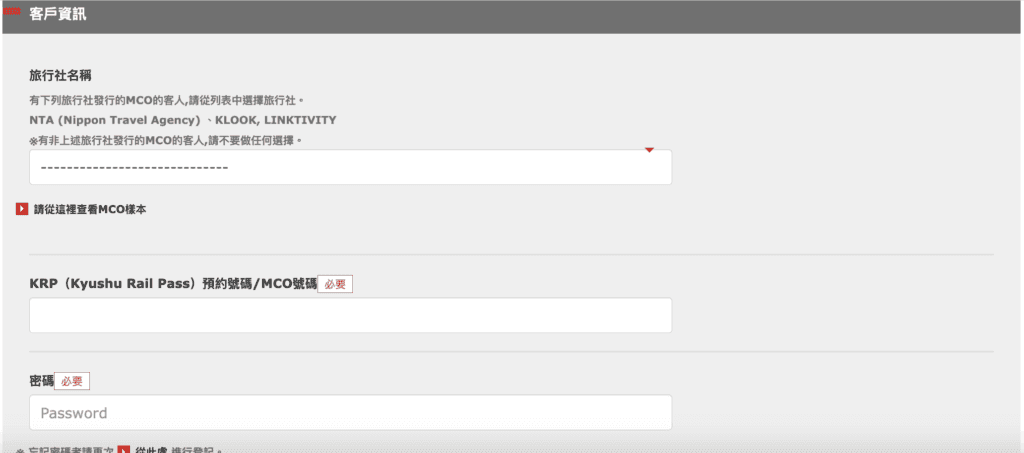Viewport: 1024px width, 453px height.
Task: Click the red triangle arrow on agency dropdown
Action: point(649,151)
